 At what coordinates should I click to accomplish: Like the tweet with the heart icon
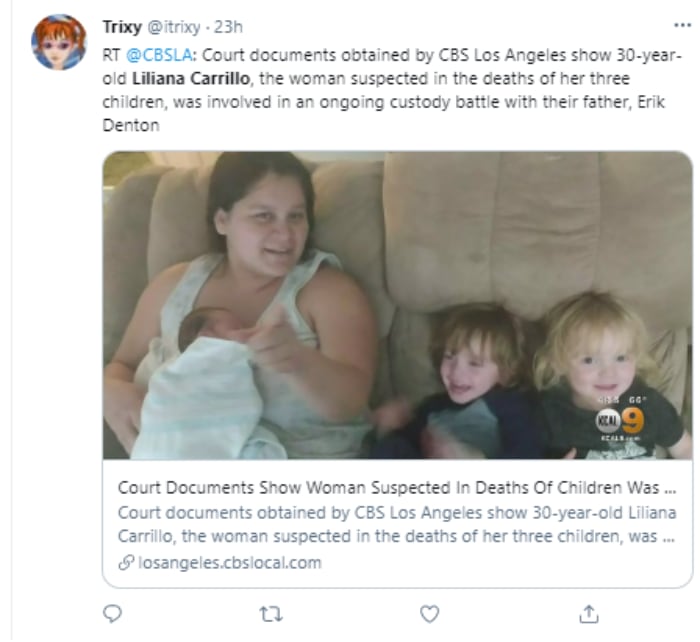(x=430, y=614)
